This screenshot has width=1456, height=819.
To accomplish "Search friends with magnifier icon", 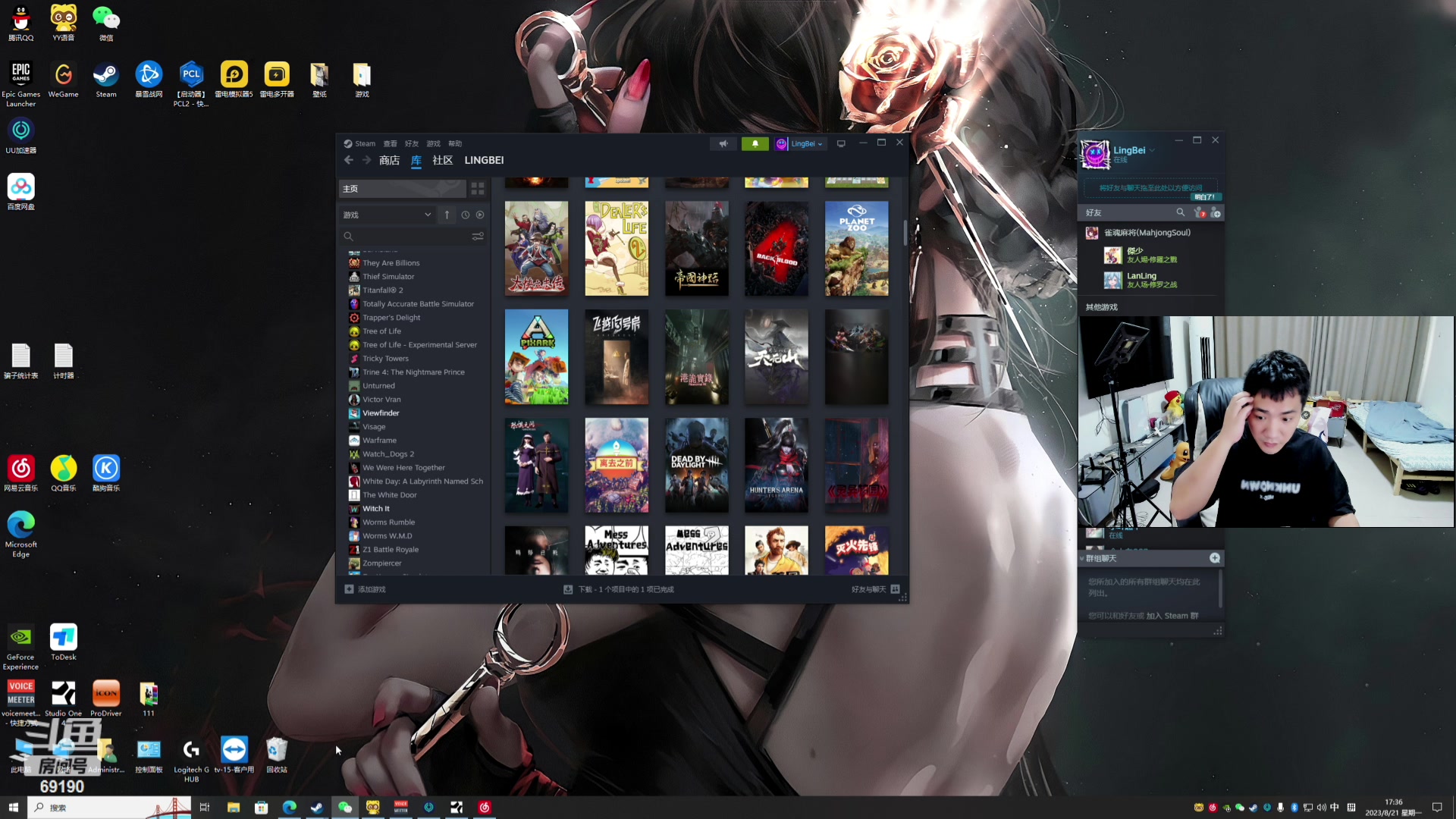I will click(1180, 212).
